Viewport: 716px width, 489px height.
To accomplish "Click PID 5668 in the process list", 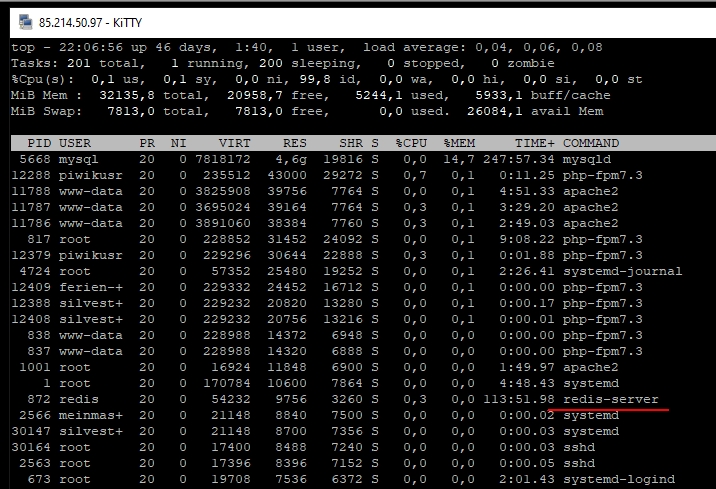I will point(35,159).
